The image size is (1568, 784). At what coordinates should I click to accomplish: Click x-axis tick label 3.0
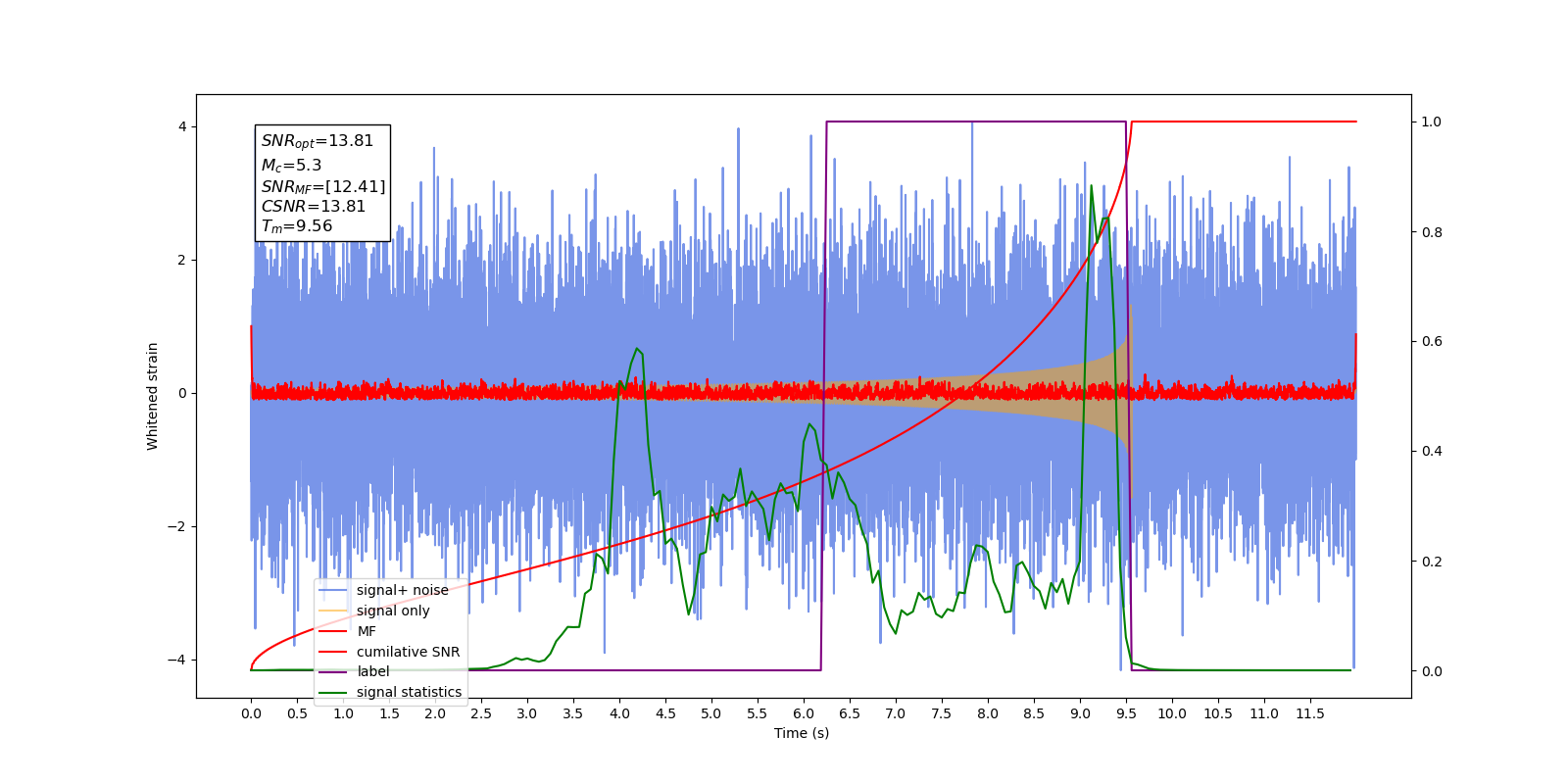(527, 713)
